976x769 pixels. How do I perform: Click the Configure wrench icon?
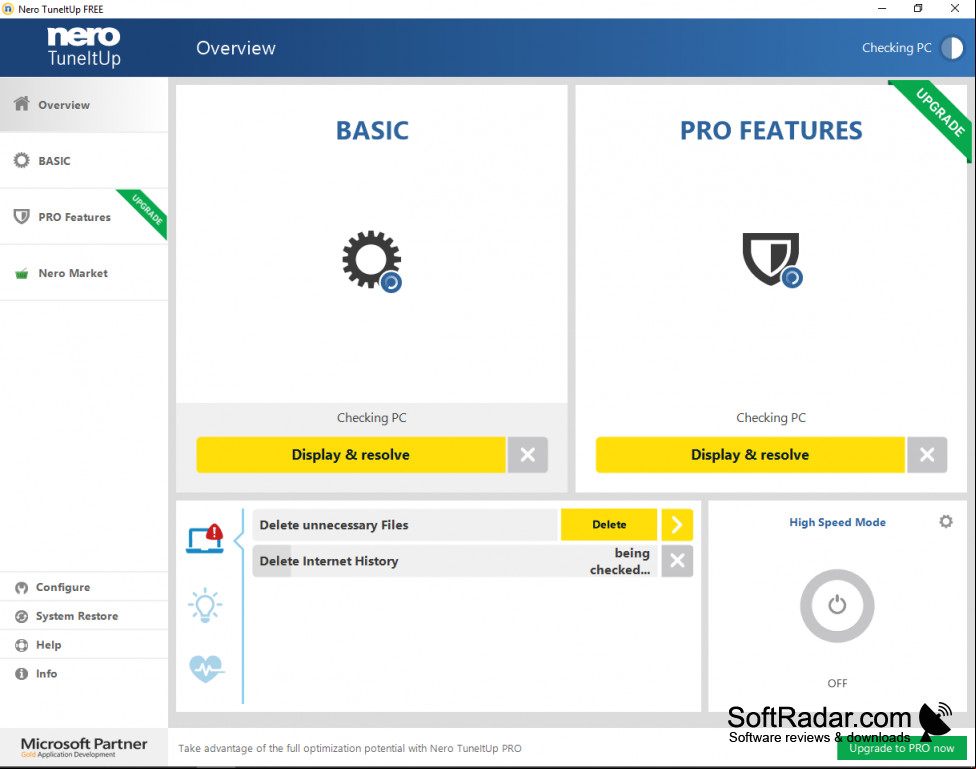[x=22, y=588]
